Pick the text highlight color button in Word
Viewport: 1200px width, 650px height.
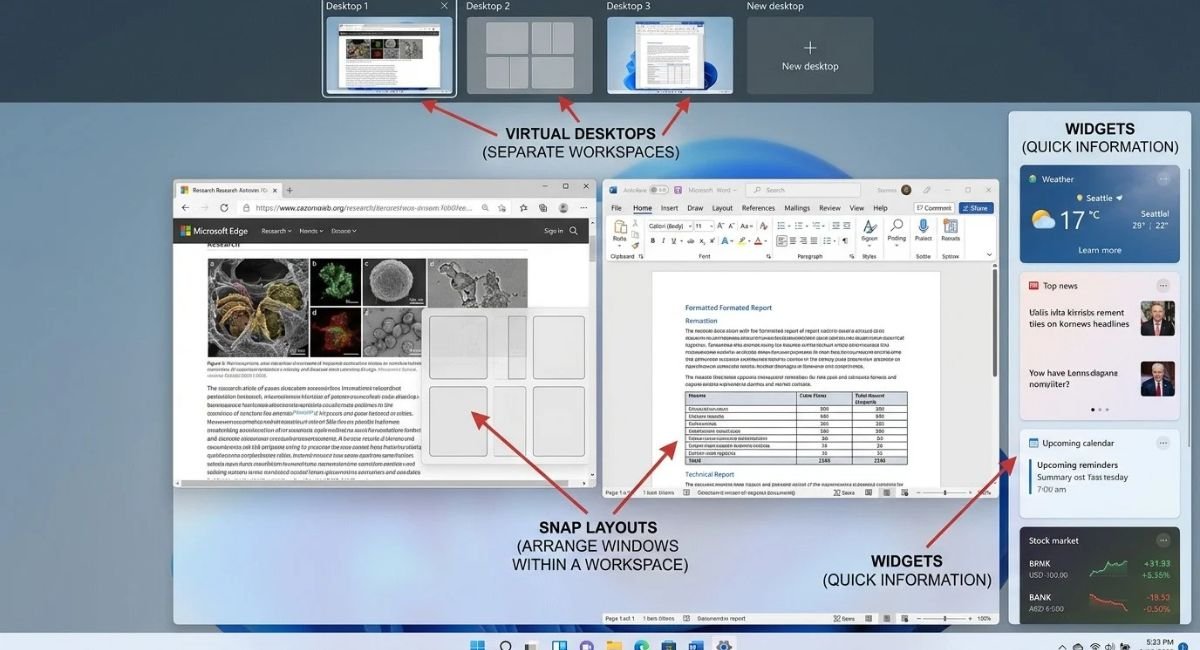(x=742, y=241)
